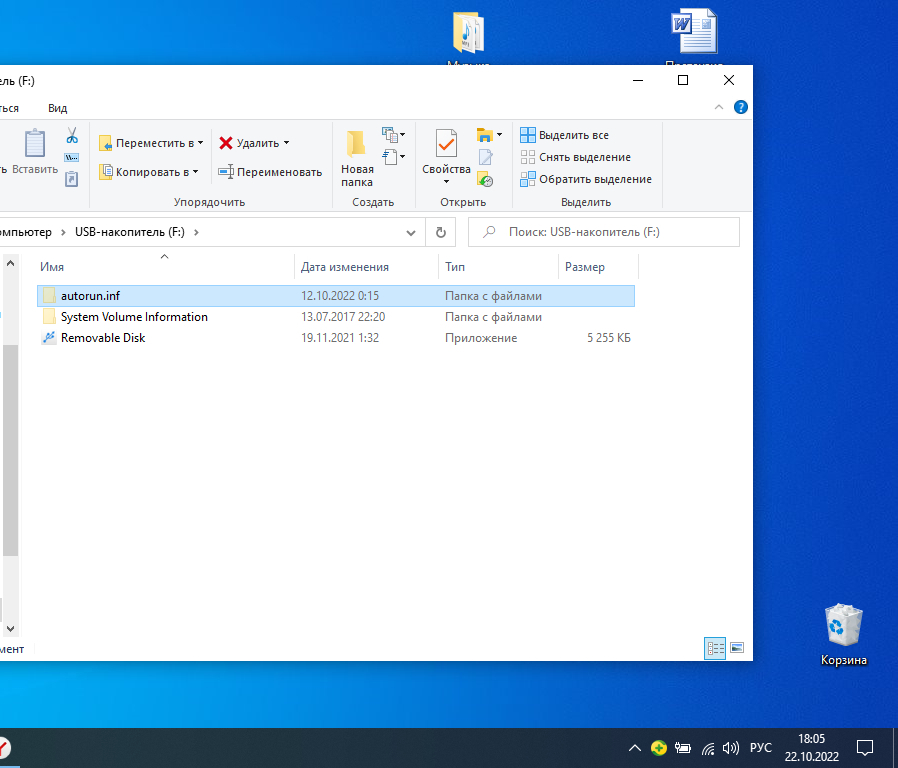Click the left navigation pane scrollbar
The width and height of the screenshot is (898, 768).
click(x=10, y=450)
